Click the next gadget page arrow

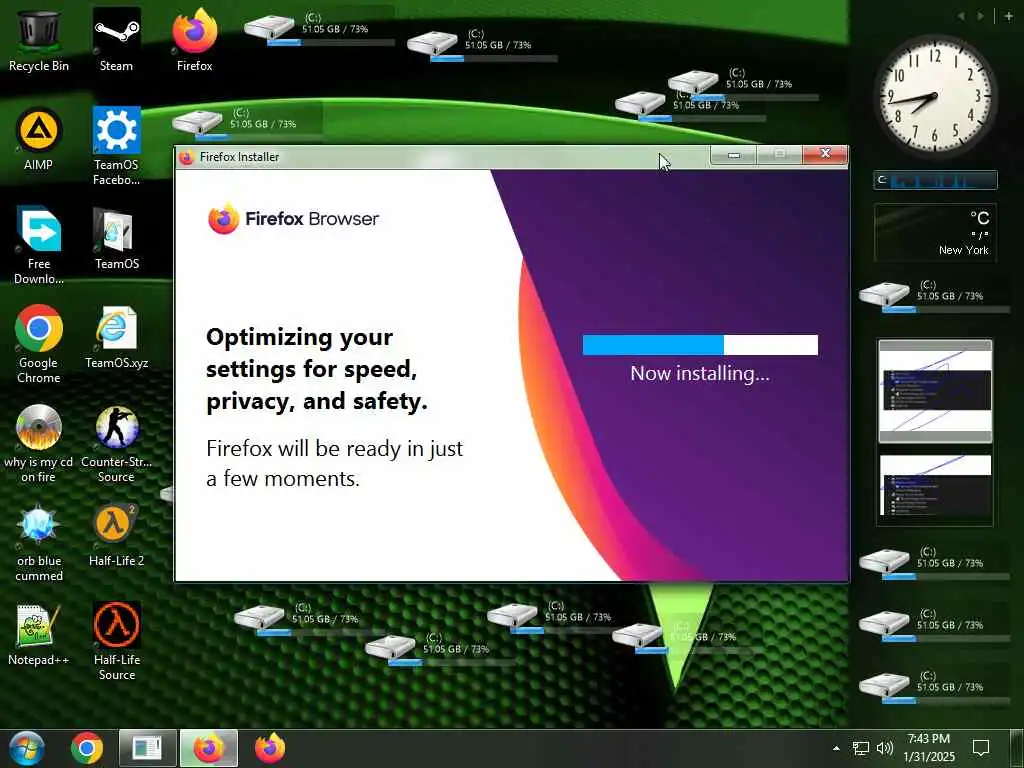coord(981,16)
